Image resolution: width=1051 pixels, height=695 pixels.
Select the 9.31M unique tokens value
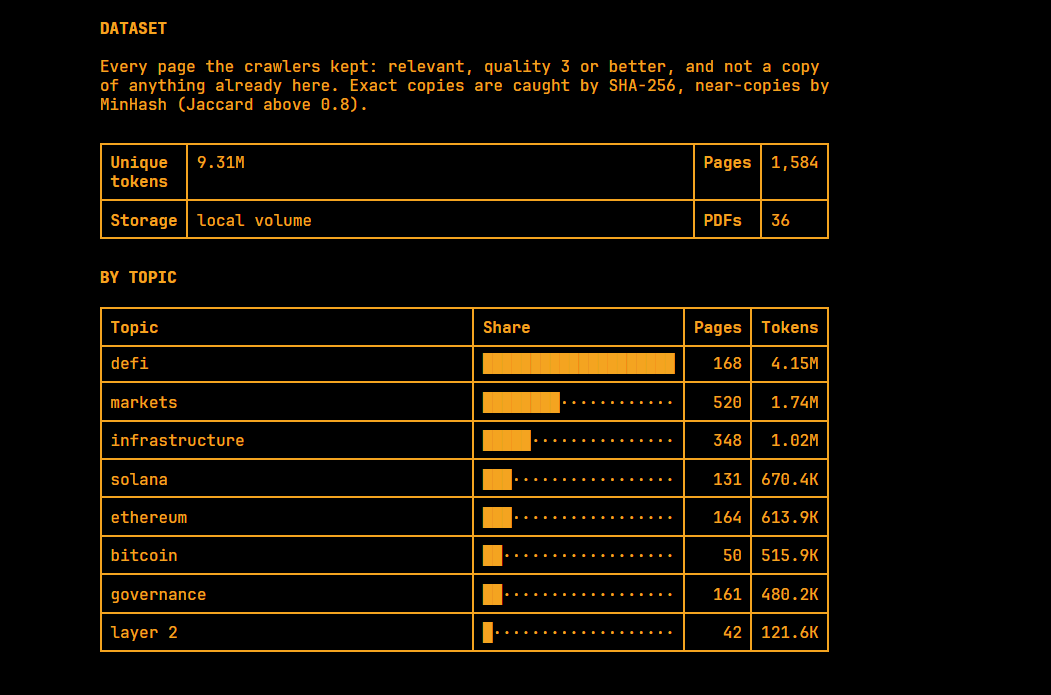click(x=221, y=163)
